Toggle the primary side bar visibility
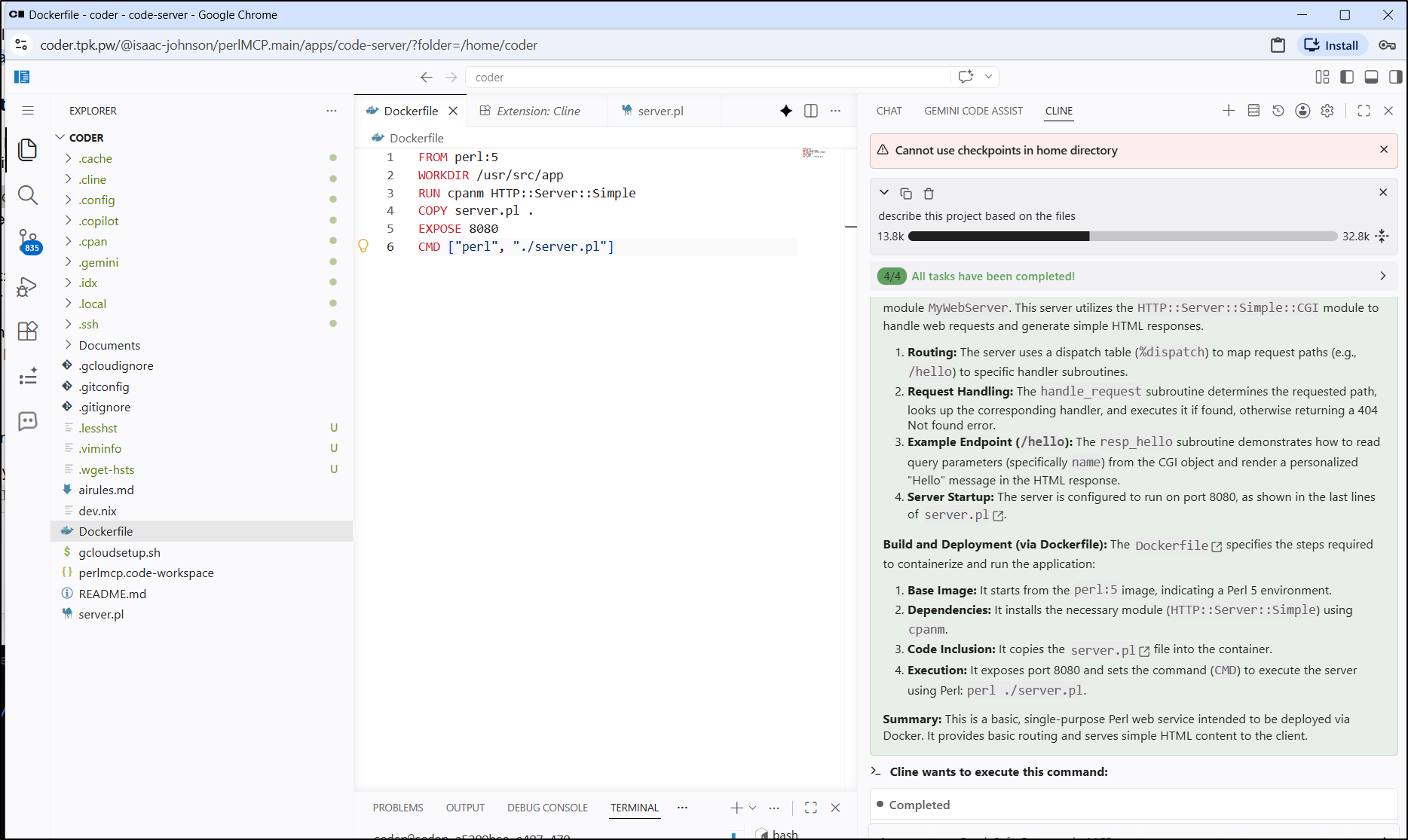The height and width of the screenshot is (840, 1408). point(1347,77)
